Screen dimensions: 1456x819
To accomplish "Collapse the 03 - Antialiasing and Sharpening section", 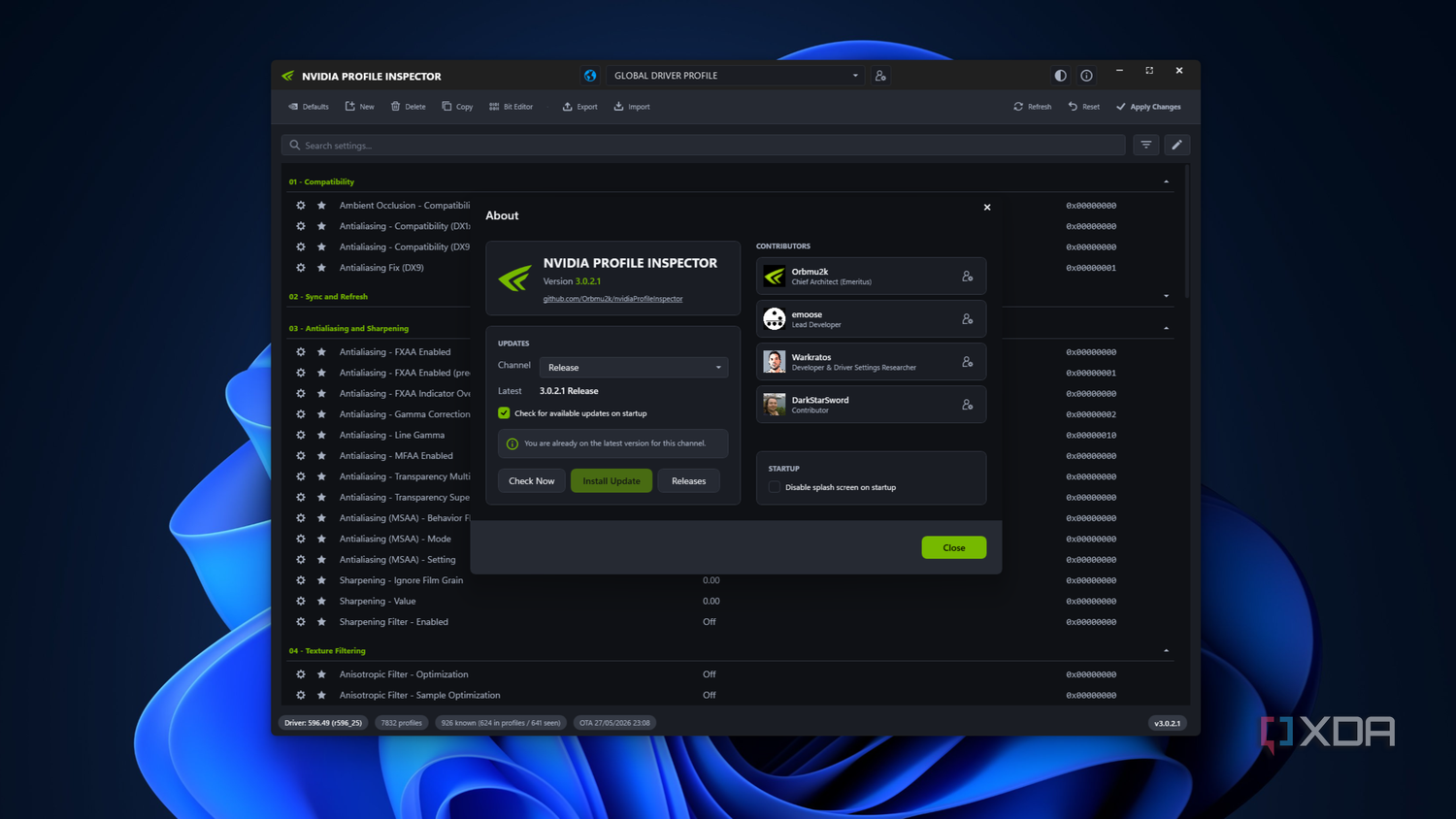I will [1166, 328].
